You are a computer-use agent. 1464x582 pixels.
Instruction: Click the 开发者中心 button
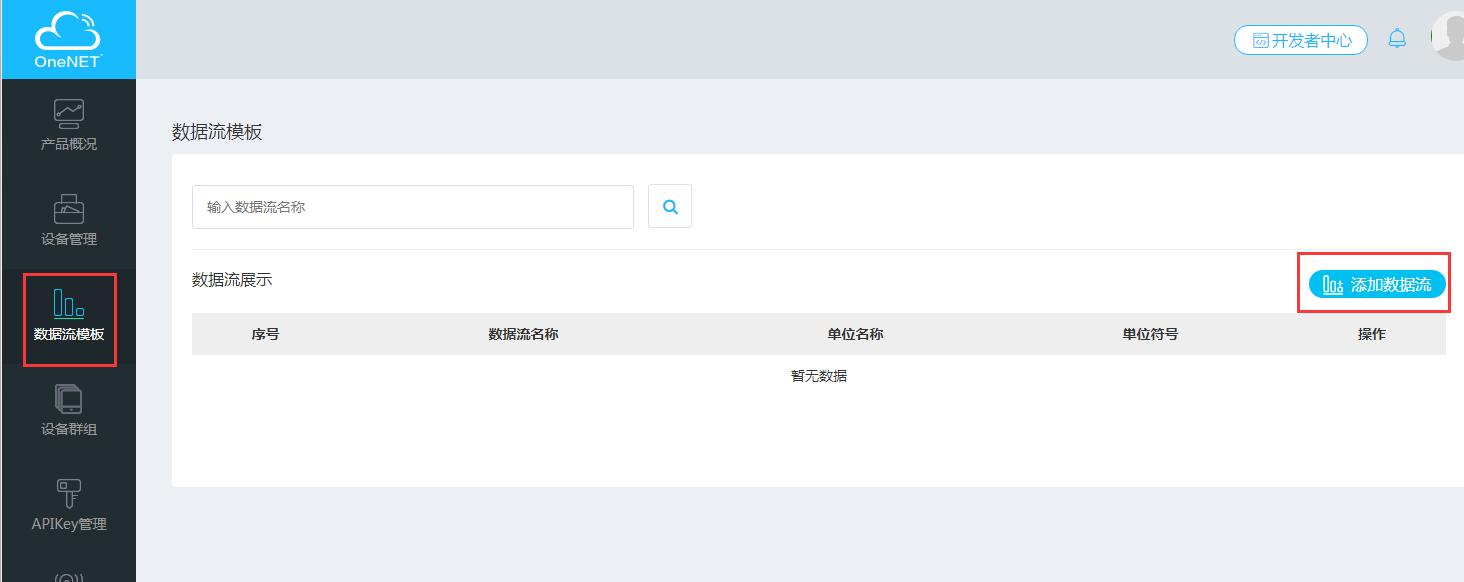point(1300,40)
